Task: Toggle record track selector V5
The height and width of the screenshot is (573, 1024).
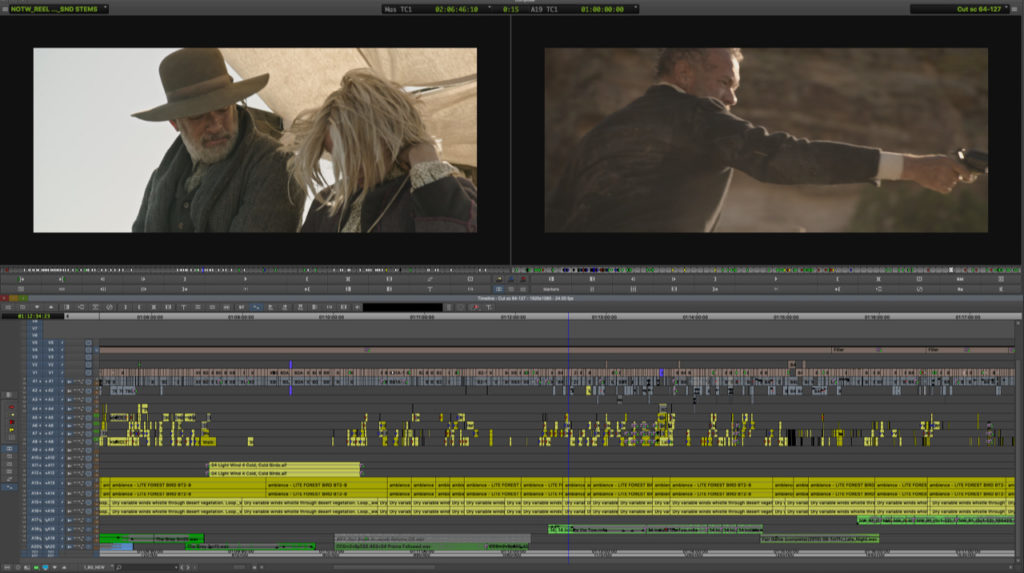Action: coord(51,342)
